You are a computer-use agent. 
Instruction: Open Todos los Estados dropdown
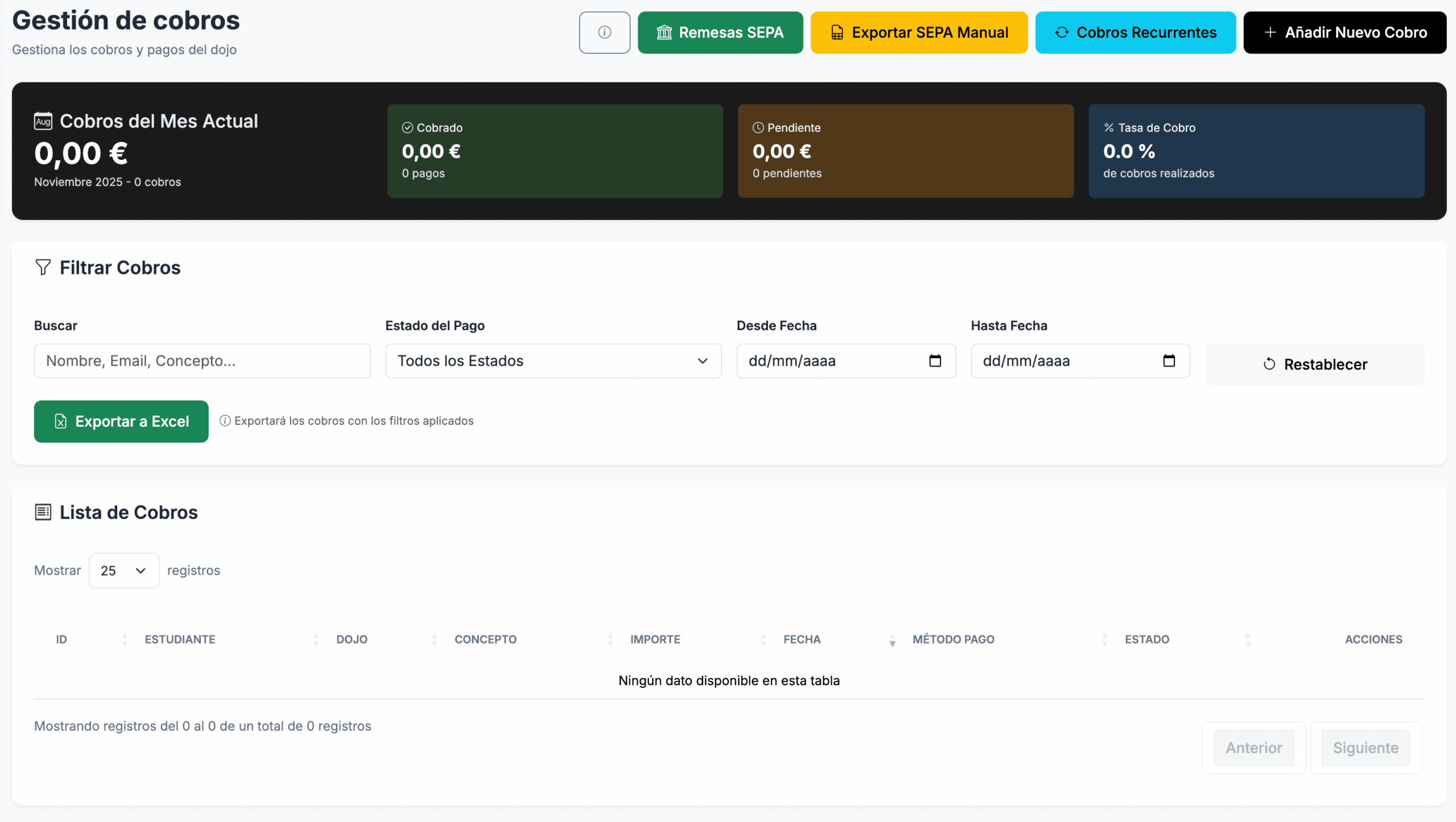coord(553,361)
